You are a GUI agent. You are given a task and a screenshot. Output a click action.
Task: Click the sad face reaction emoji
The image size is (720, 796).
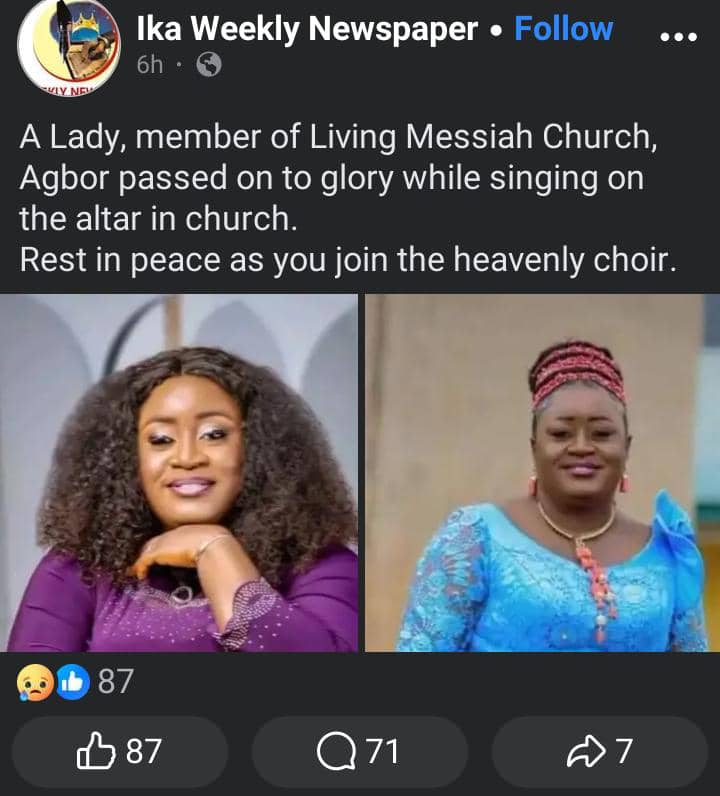[x=33, y=683]
